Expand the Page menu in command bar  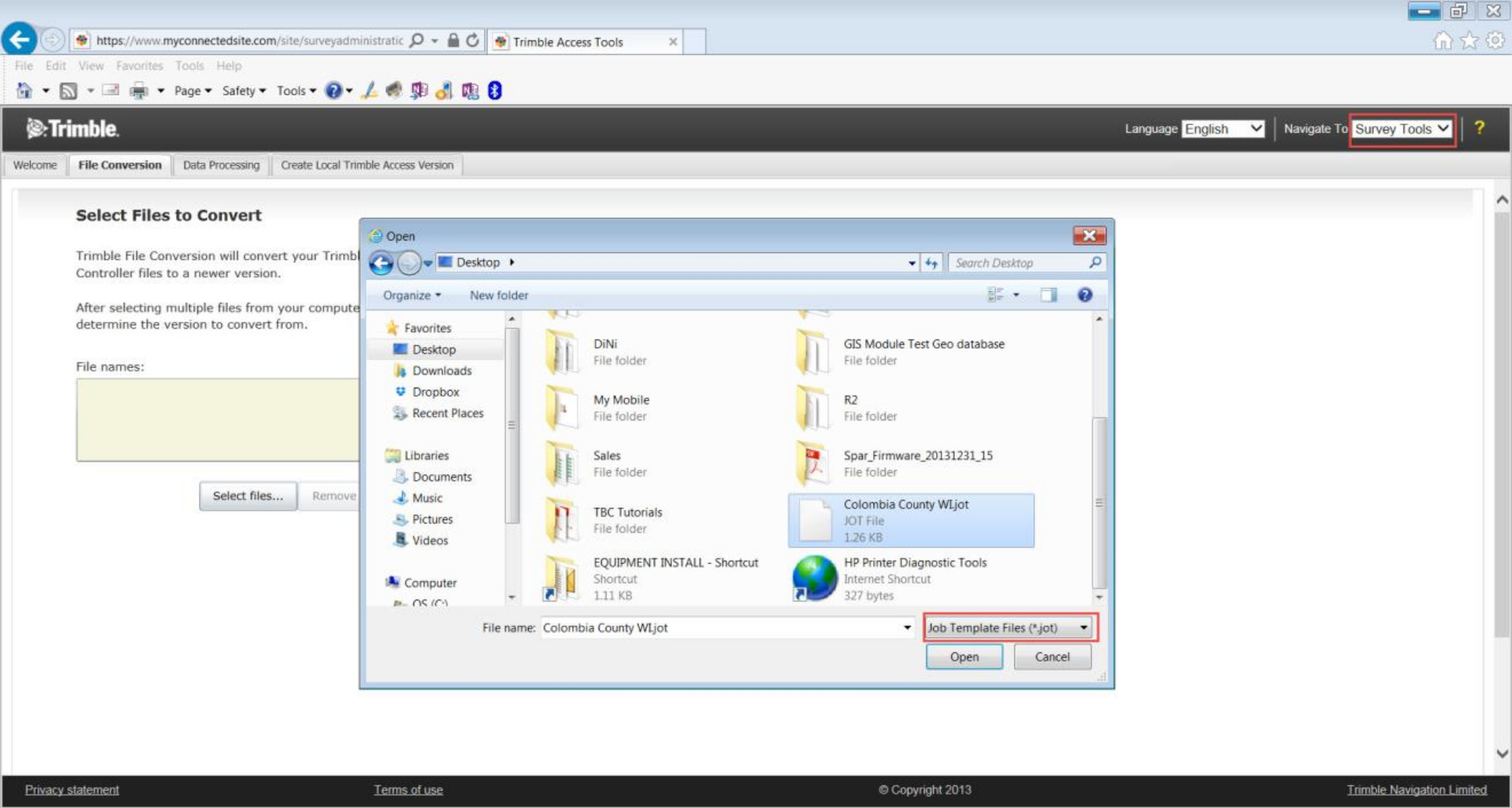tap(192, 91)
